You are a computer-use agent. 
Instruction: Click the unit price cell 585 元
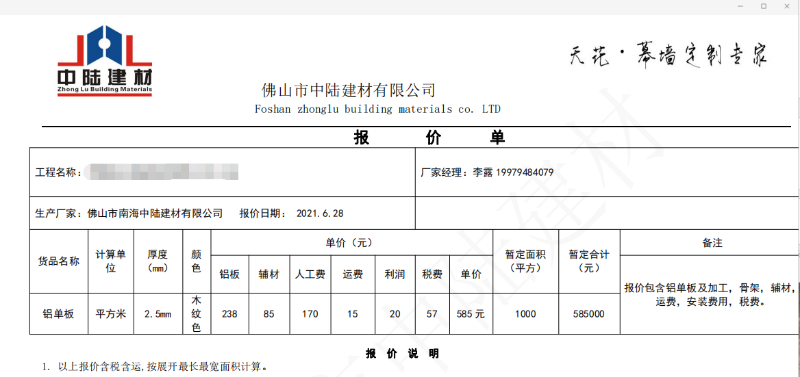[x=470, y=314]
